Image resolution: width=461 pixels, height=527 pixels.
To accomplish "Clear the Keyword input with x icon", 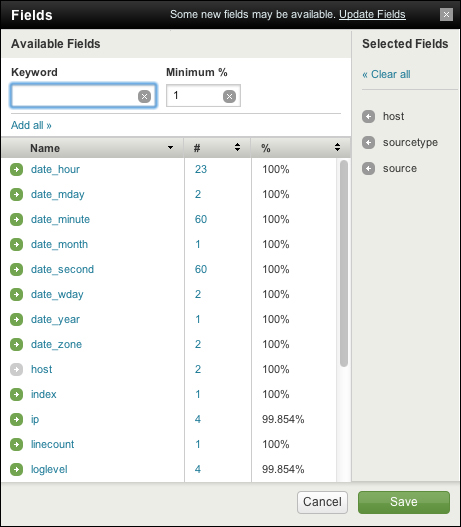I will coord(144,96).
